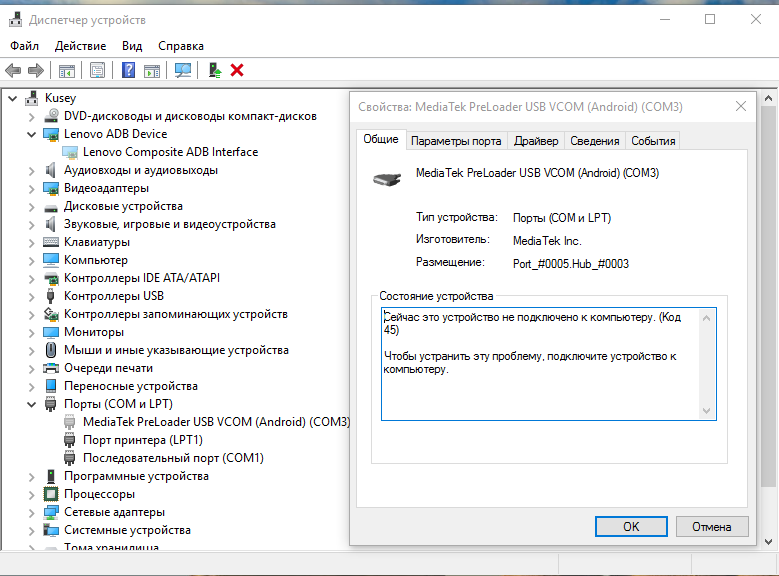Click the device icon in properties dialog

tap(387, 179)
